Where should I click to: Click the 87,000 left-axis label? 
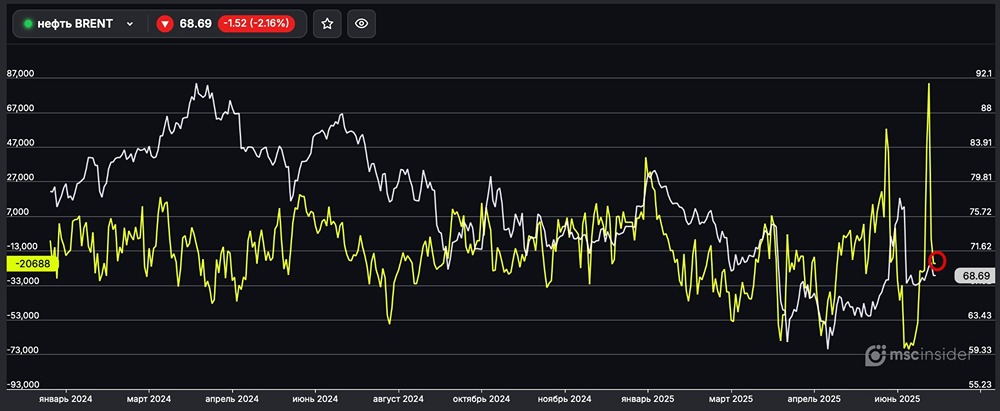[x=20, y=75]
